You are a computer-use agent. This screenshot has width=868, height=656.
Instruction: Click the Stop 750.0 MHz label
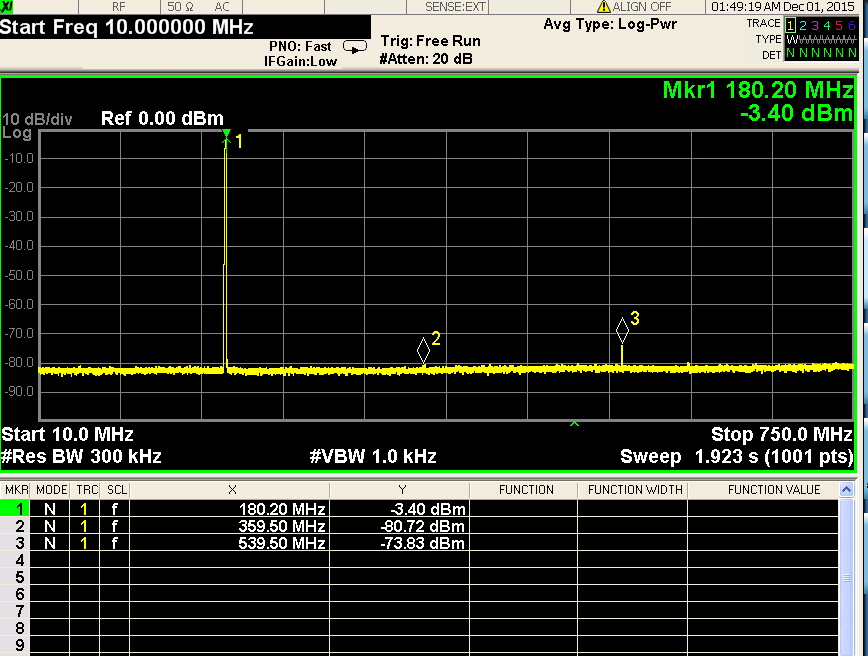pyautogui.click(x=781, y=435)
